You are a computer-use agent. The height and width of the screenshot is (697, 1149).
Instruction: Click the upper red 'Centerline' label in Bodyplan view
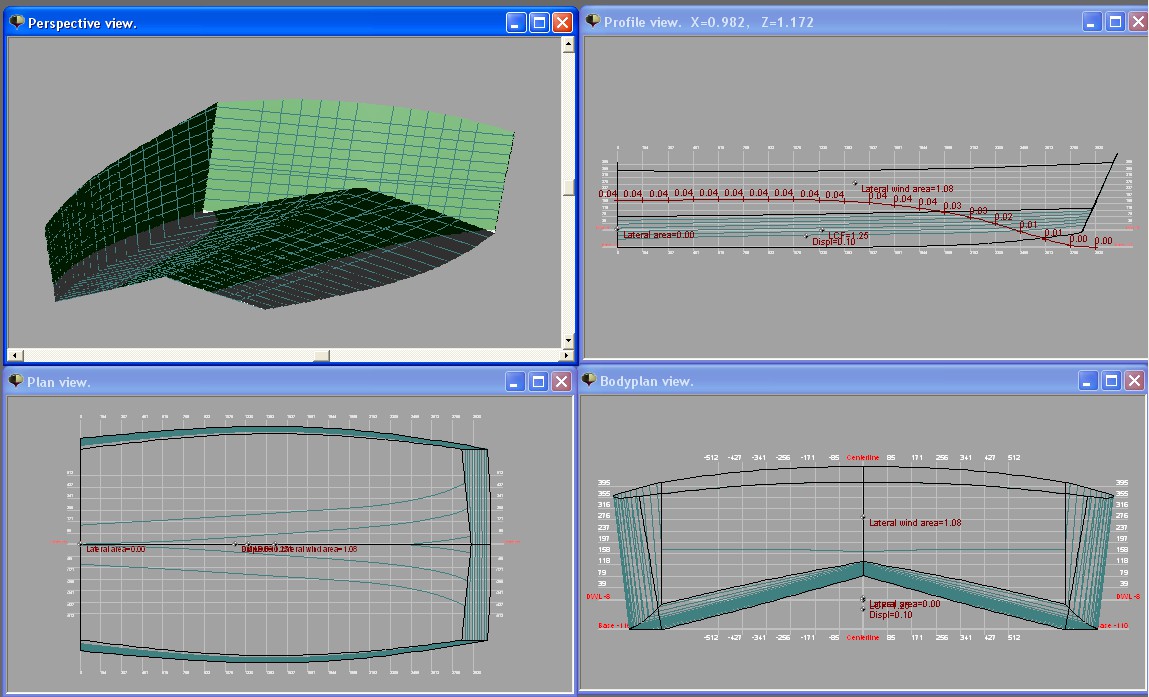862,457
